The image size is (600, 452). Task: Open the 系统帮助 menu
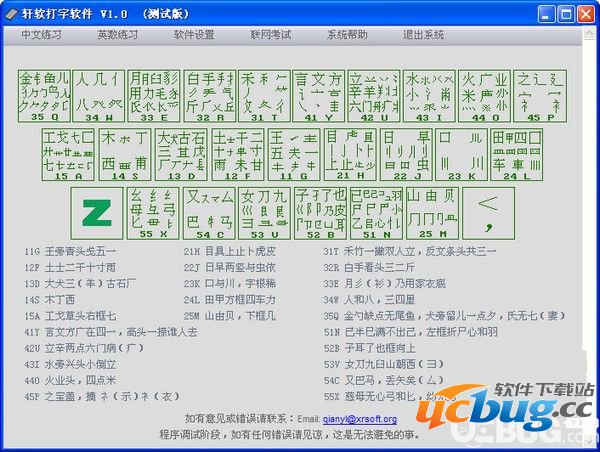[347, 34]
